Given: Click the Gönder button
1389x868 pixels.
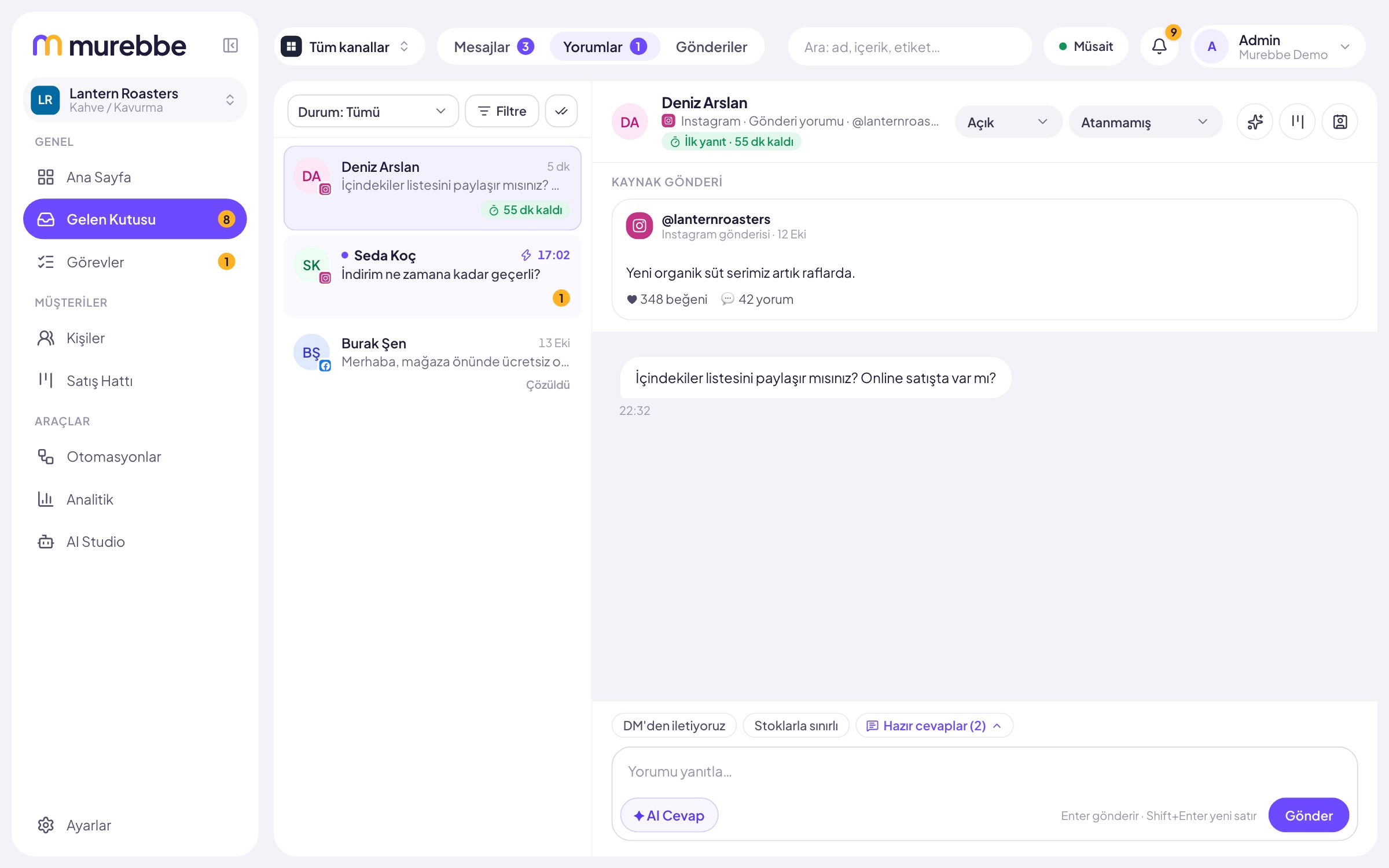Looking at the screenshot, I should pyautogui.click(x=1309, y=815).
